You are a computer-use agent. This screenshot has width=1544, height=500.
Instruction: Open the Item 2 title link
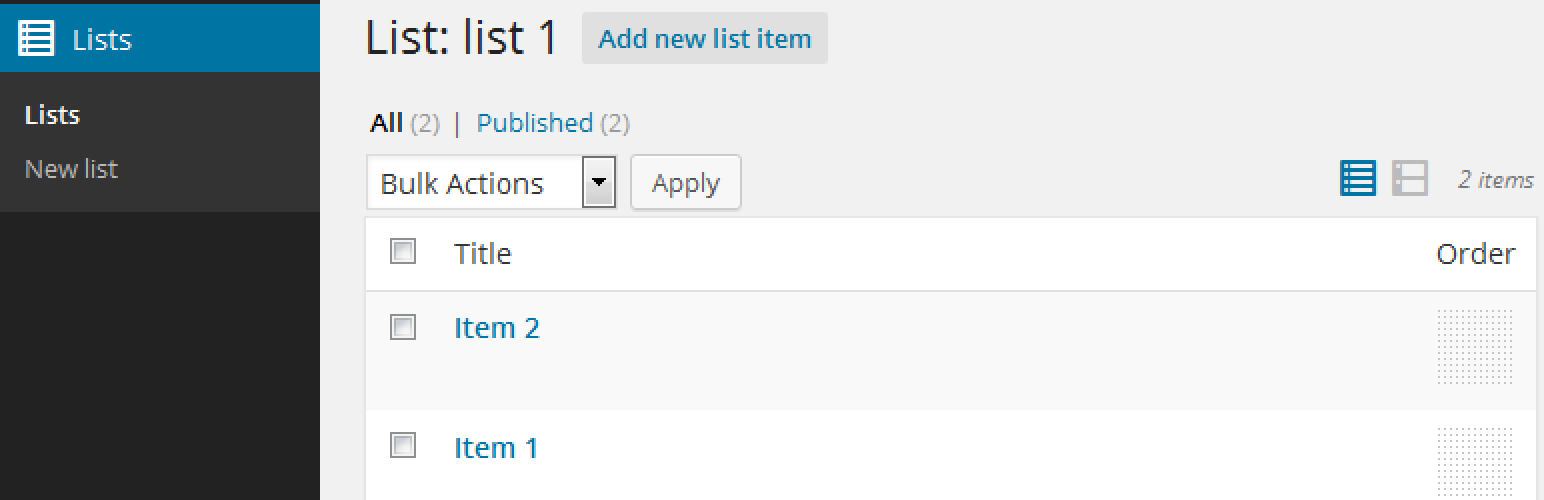tap(497, 328)
